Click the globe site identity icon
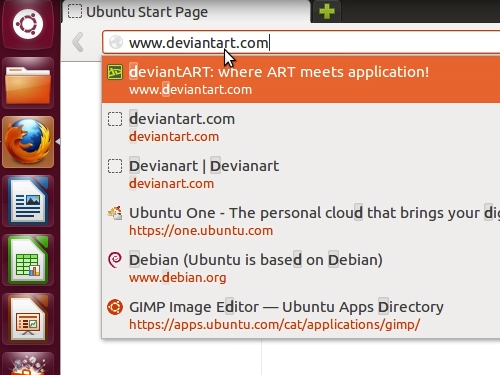The width and height of the screenshot is (500, 375). [116, 43]
